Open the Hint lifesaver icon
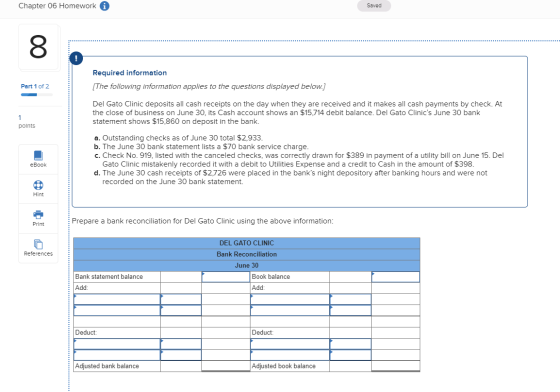560x392 pixels. coord(38,189)
